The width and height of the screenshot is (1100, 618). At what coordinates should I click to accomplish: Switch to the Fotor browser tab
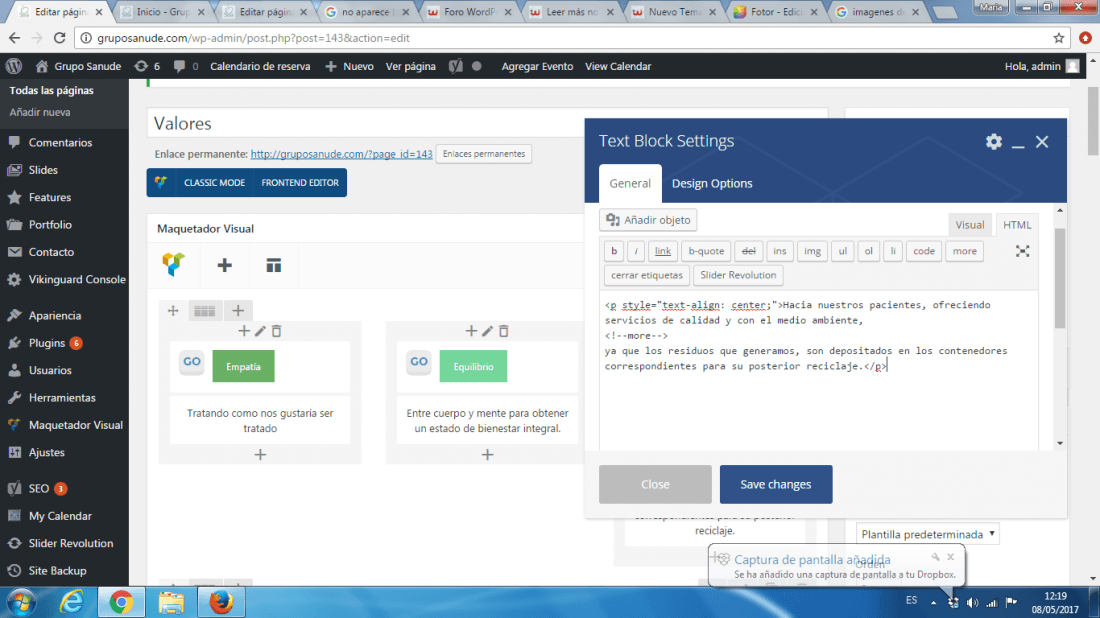click(x=776, y=12)
